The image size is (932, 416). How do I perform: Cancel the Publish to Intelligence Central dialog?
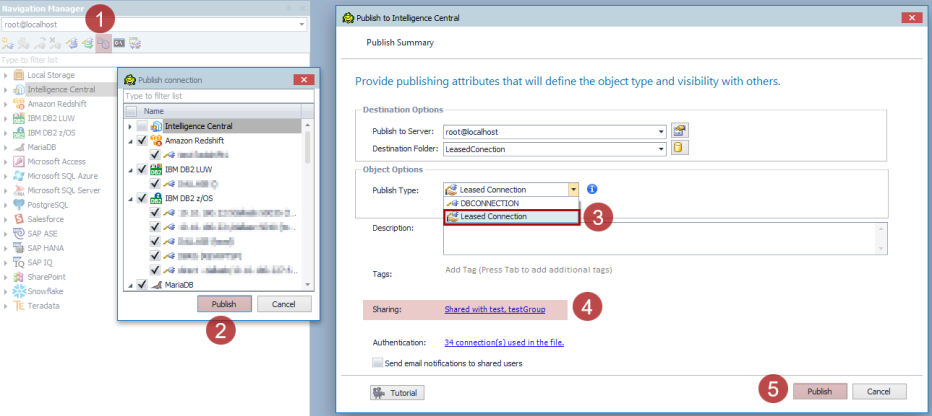click(879, 392)
